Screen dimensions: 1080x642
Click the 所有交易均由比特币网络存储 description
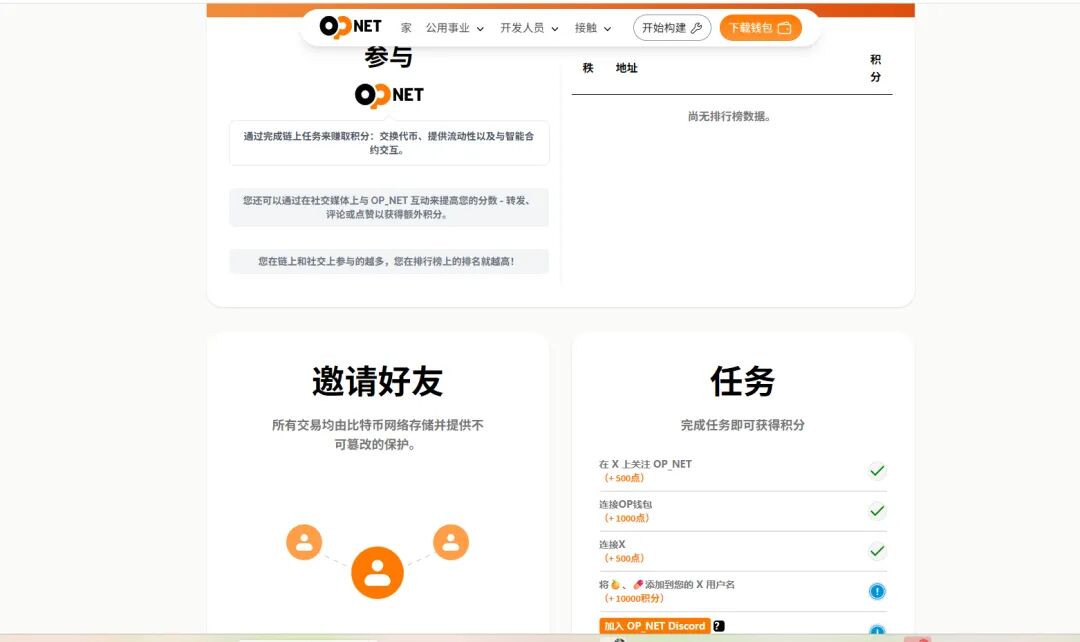(377, 435)
